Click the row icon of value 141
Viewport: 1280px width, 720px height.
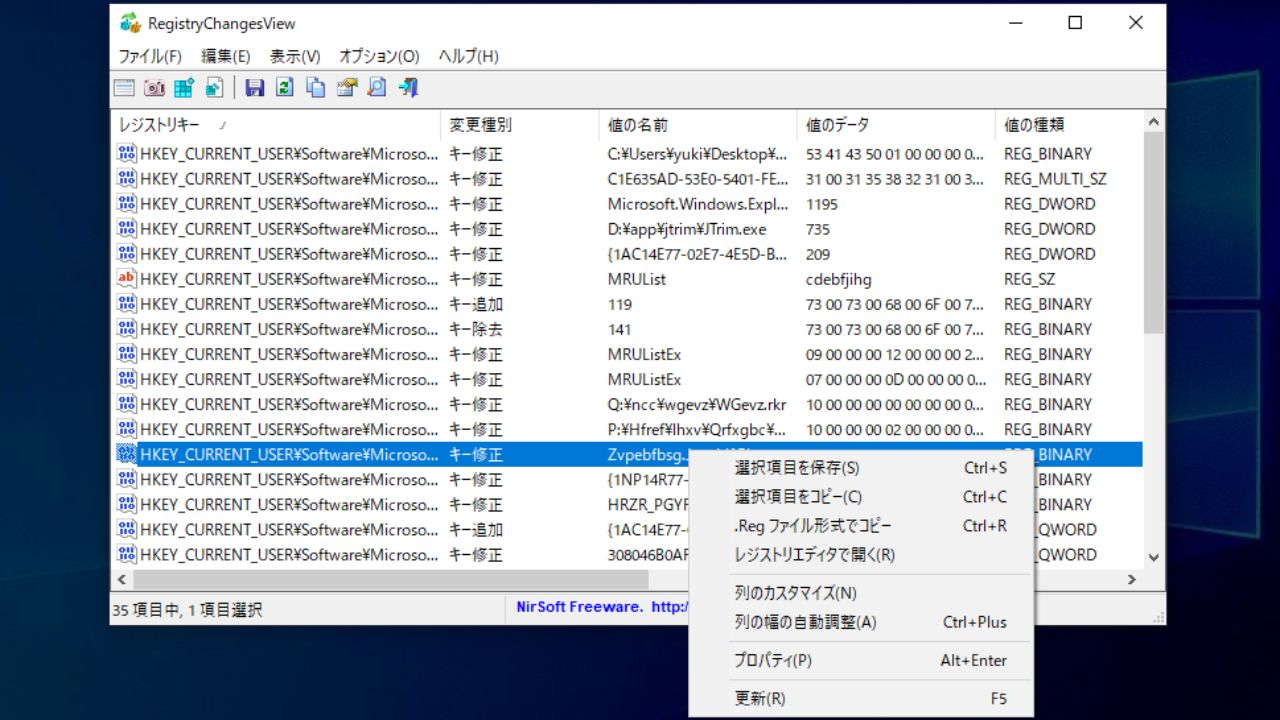pyautogui.click(x=127, y=329)
